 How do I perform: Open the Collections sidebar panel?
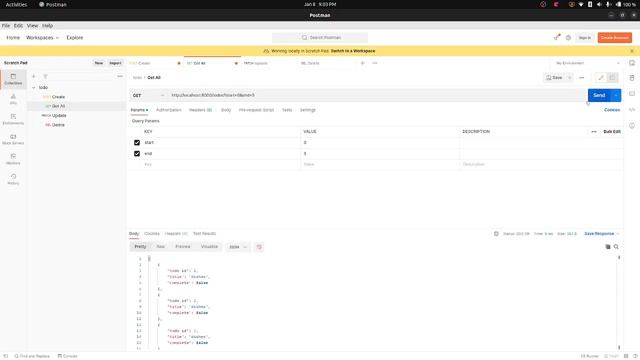[13, 79]
